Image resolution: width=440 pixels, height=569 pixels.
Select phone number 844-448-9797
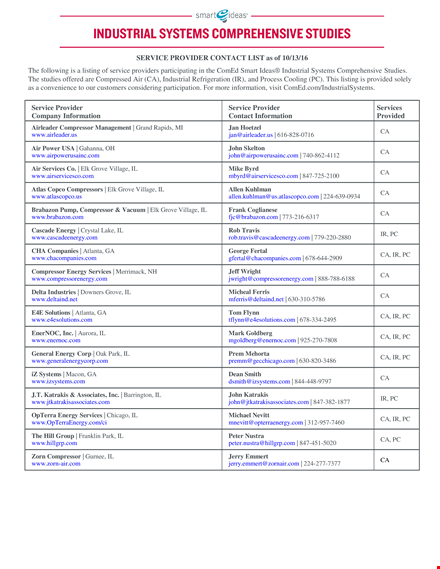coord(313,382)
